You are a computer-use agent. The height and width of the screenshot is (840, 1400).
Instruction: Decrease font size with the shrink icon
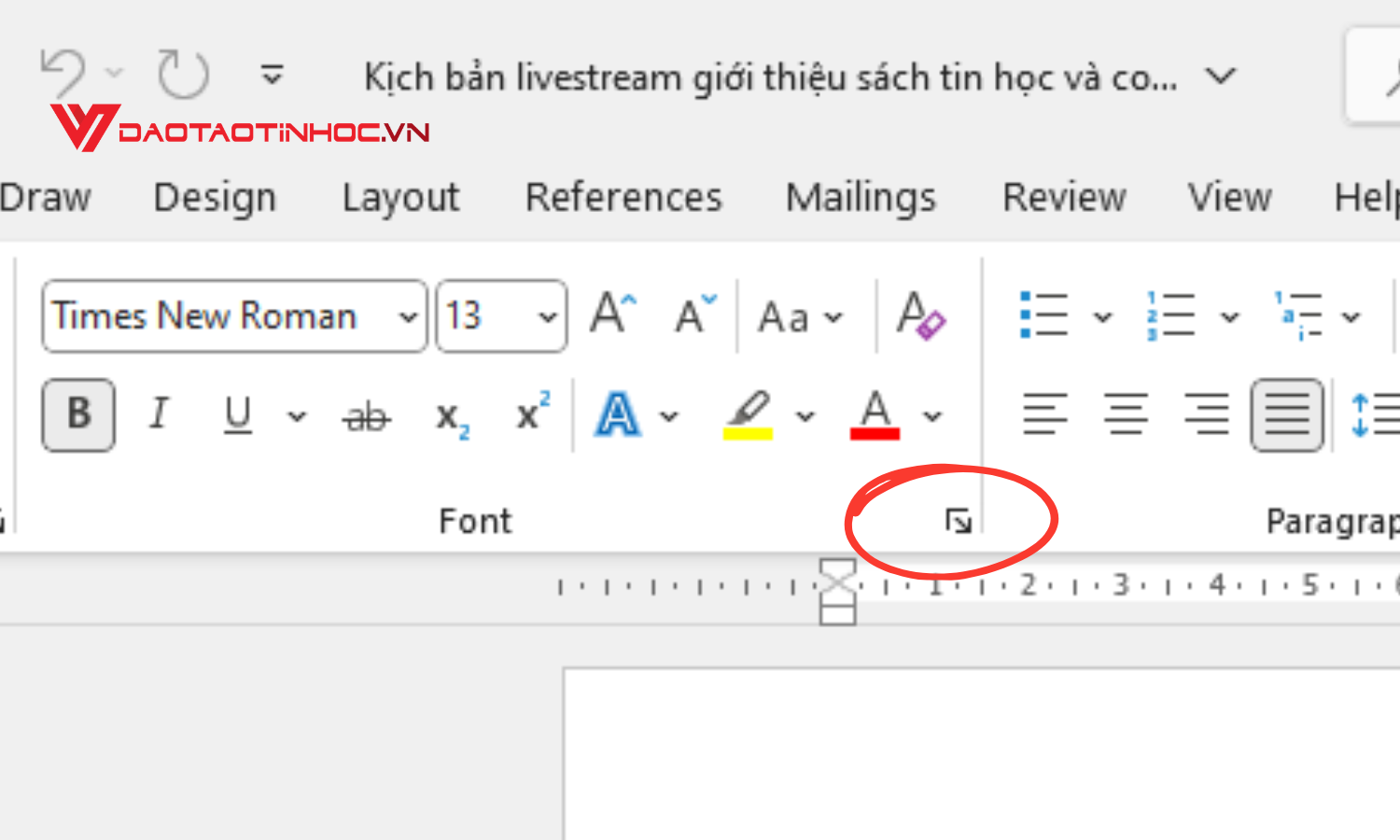pos(696,314)
